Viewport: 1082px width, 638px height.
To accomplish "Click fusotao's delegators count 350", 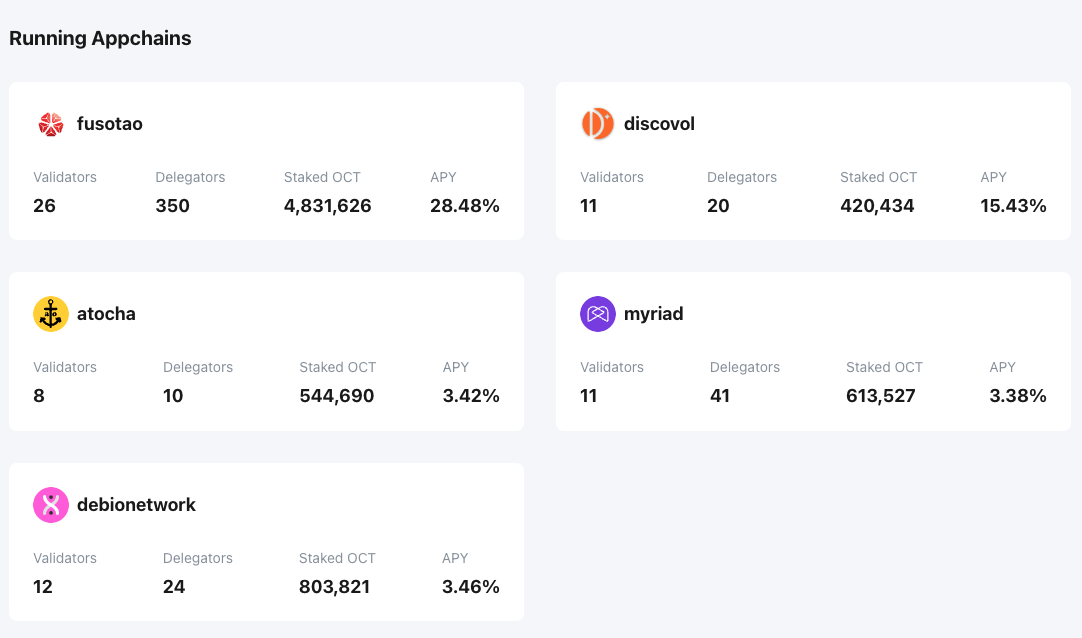I will coord(172,206).
